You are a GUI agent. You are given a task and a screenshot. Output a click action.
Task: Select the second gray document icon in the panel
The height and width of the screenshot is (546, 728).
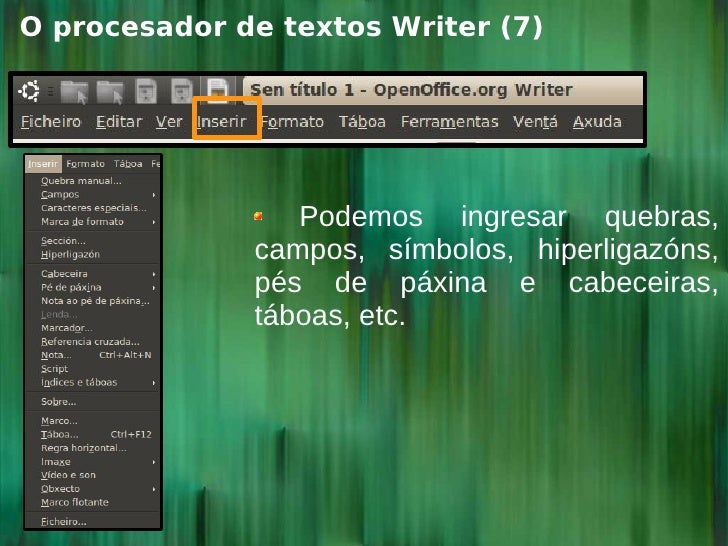click(182, 91)
